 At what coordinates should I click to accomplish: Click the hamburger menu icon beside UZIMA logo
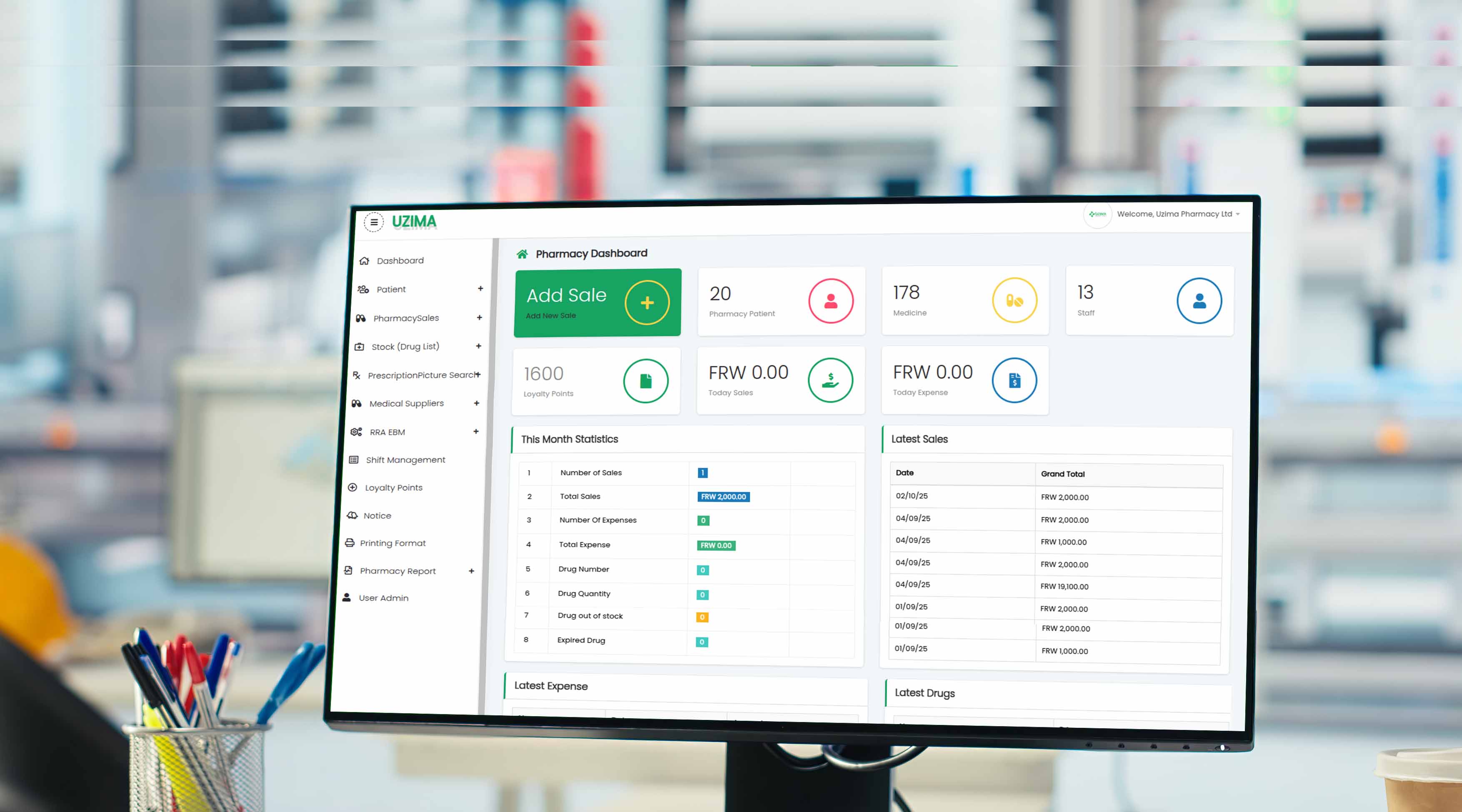(x=373, y=222)
